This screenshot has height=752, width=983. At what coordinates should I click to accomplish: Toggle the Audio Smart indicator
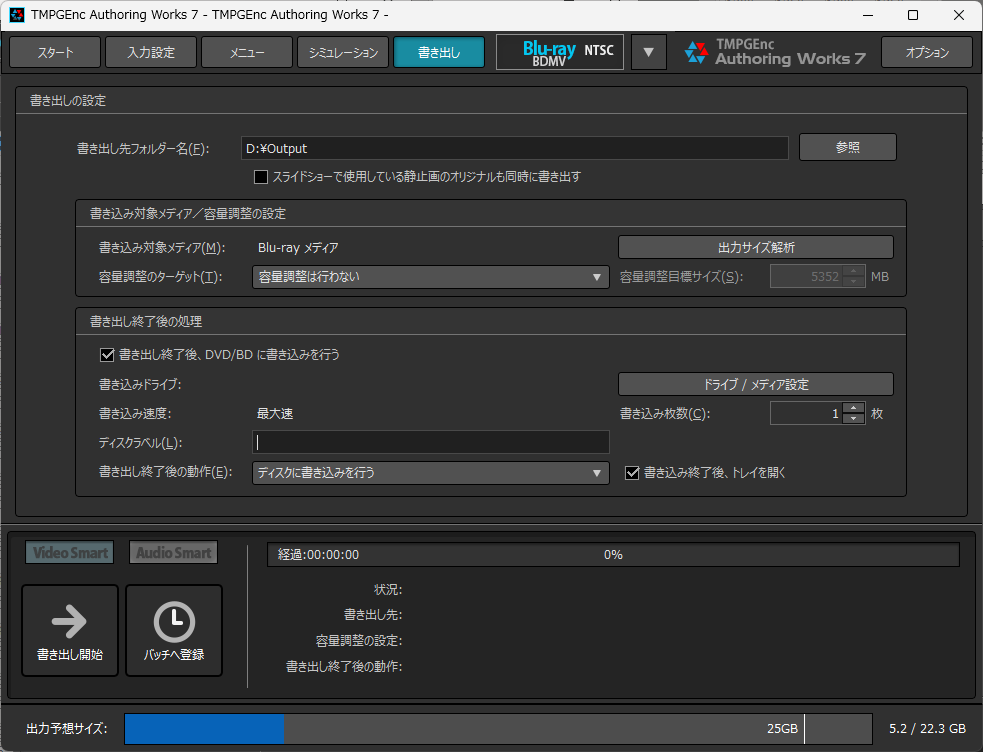click(173, 552)
